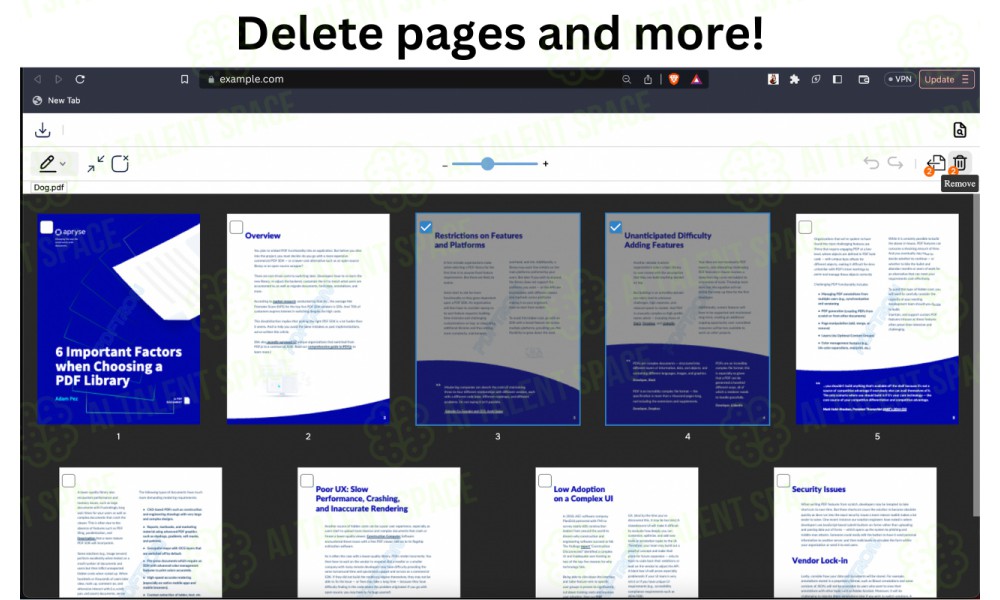Click the undo arrow
1000x600 pixels.
point(871,163)
